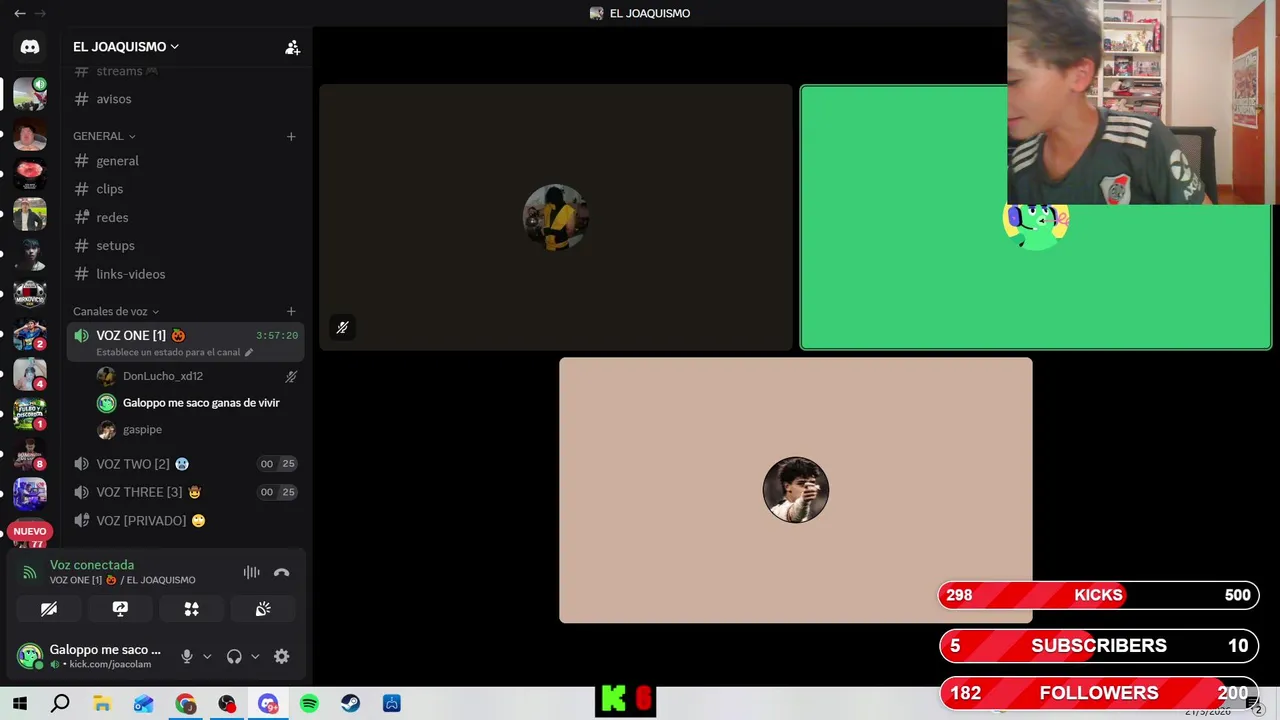Open Discord direct messages home icon
This screenshot has height=720, width=1280.
(x=30, y=47)
